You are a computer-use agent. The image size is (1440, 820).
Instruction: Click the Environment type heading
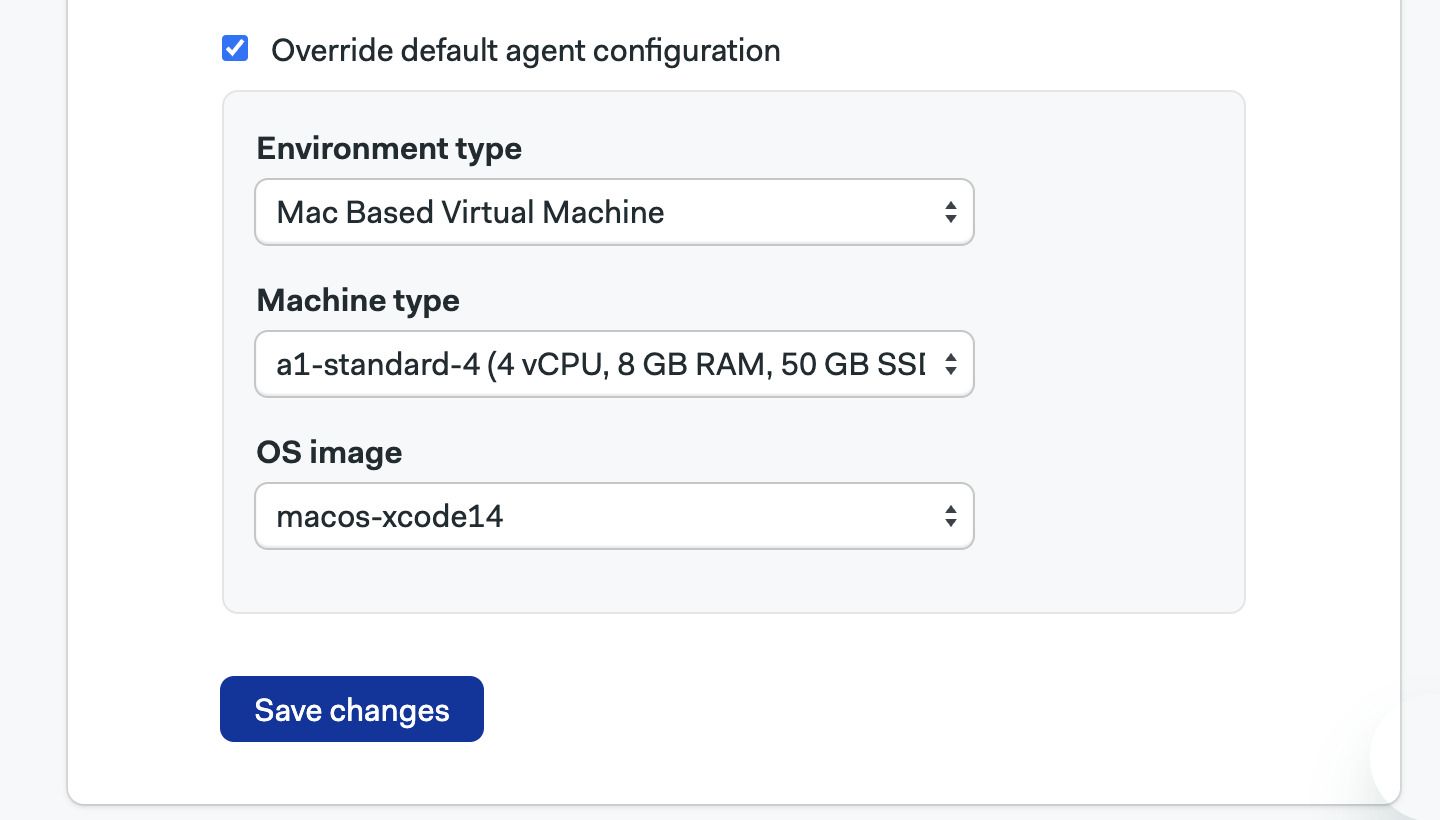click(389, 149)
